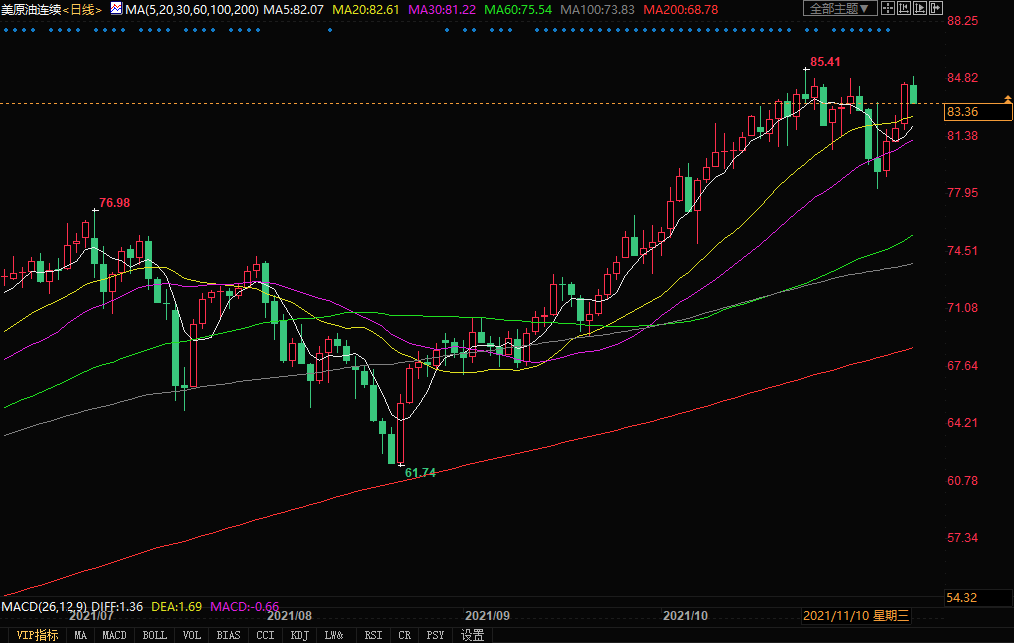Switch to the VIP指标 tab
The height and width of the screenshot is (643, 1014).
coord(32,635)
